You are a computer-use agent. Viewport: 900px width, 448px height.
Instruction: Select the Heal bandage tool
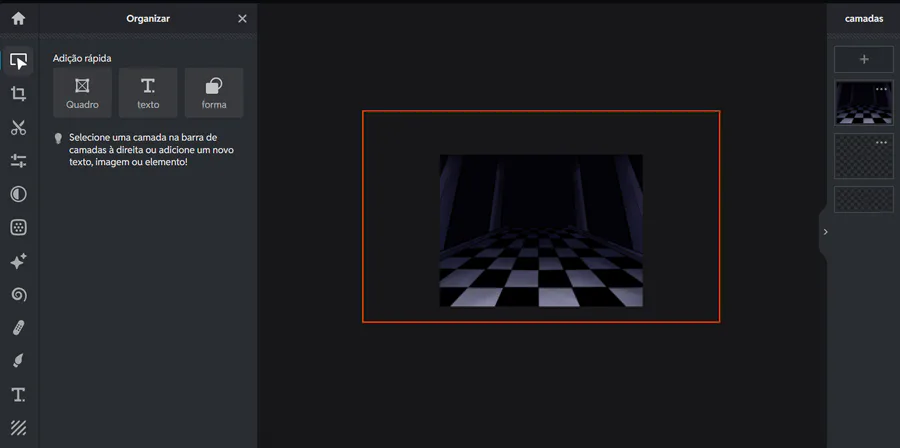(x=18, y=328)
